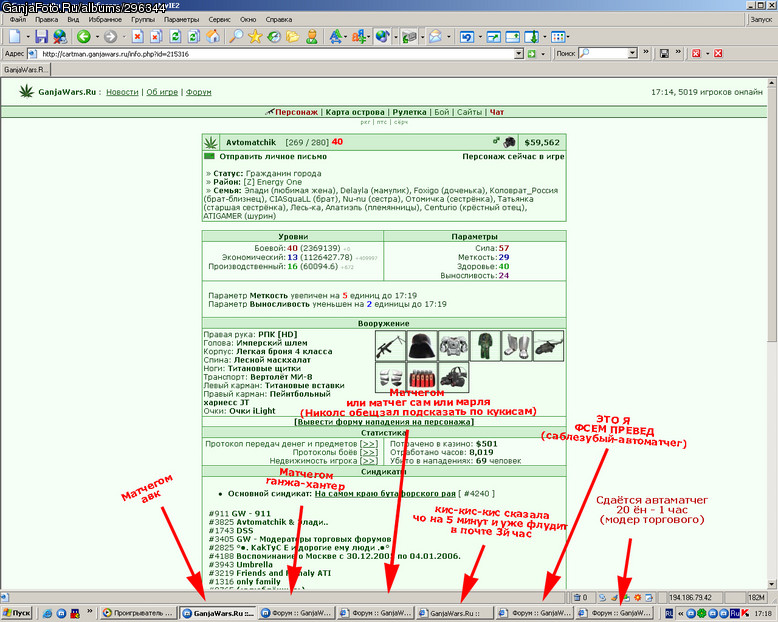
Task: Open dropdown next to new page icon
Action: point(28,37)
